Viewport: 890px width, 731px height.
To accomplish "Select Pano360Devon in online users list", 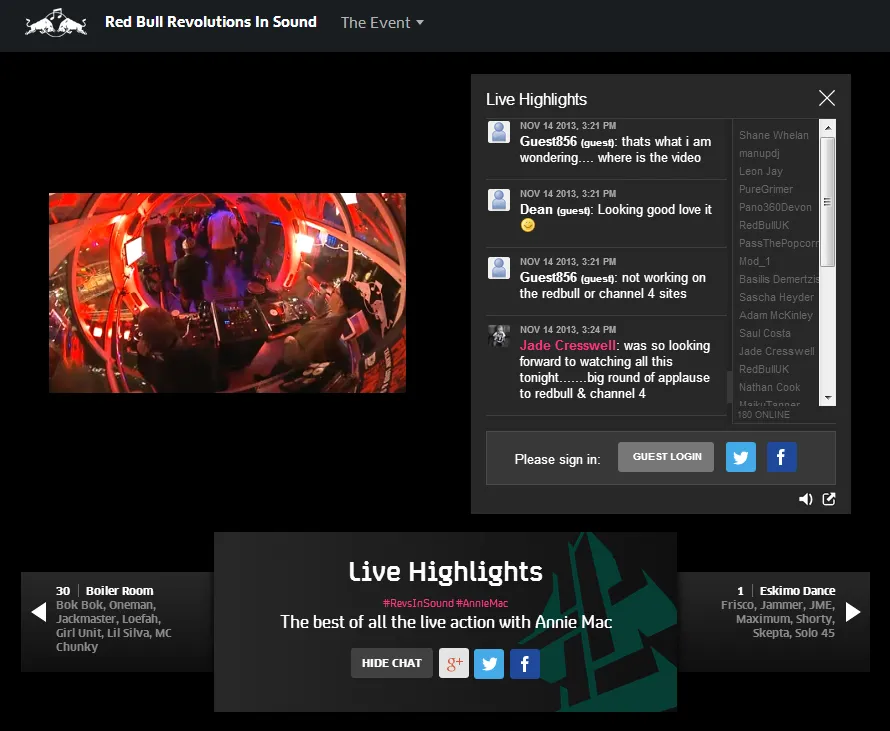I will click(775, 207).
